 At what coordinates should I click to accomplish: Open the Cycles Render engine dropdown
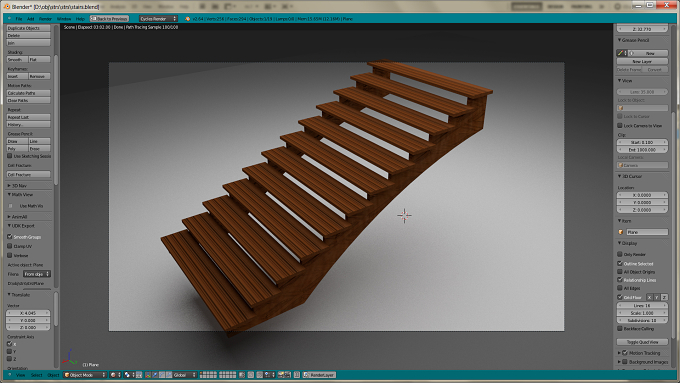(x=158, y=19)
